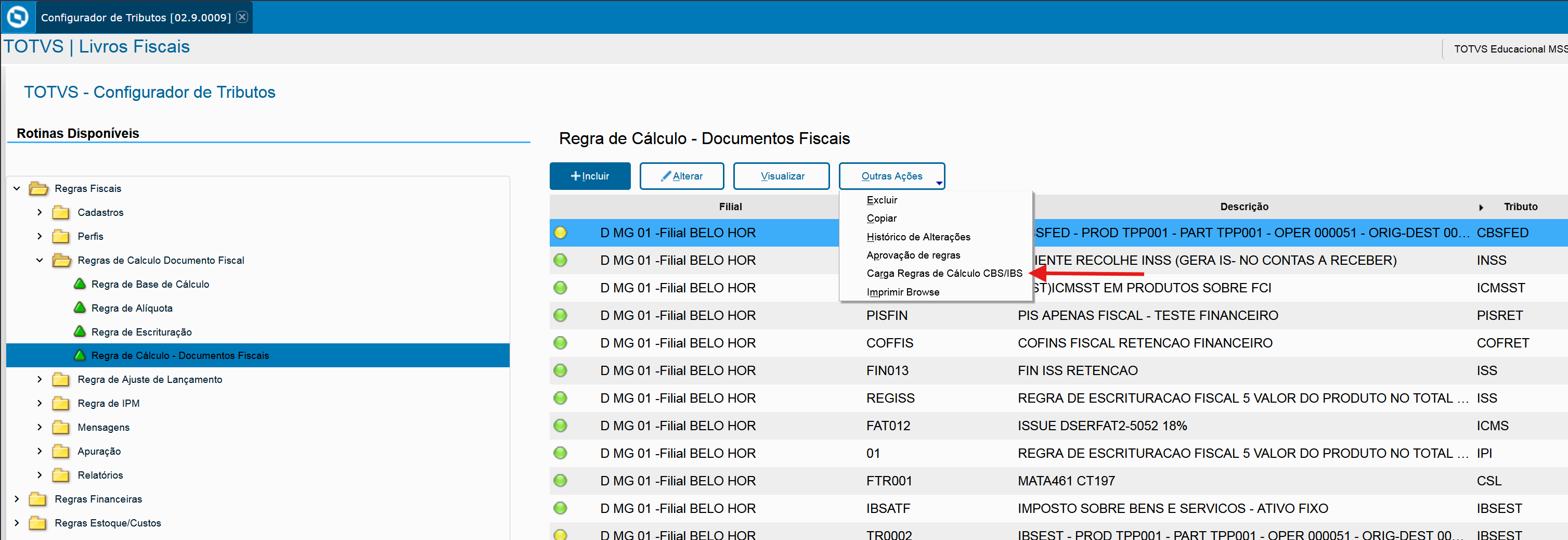This screenshot has width=1568, height=540.
Task: Click the green status dot on the FIN013 row
Action: point(560,371)
